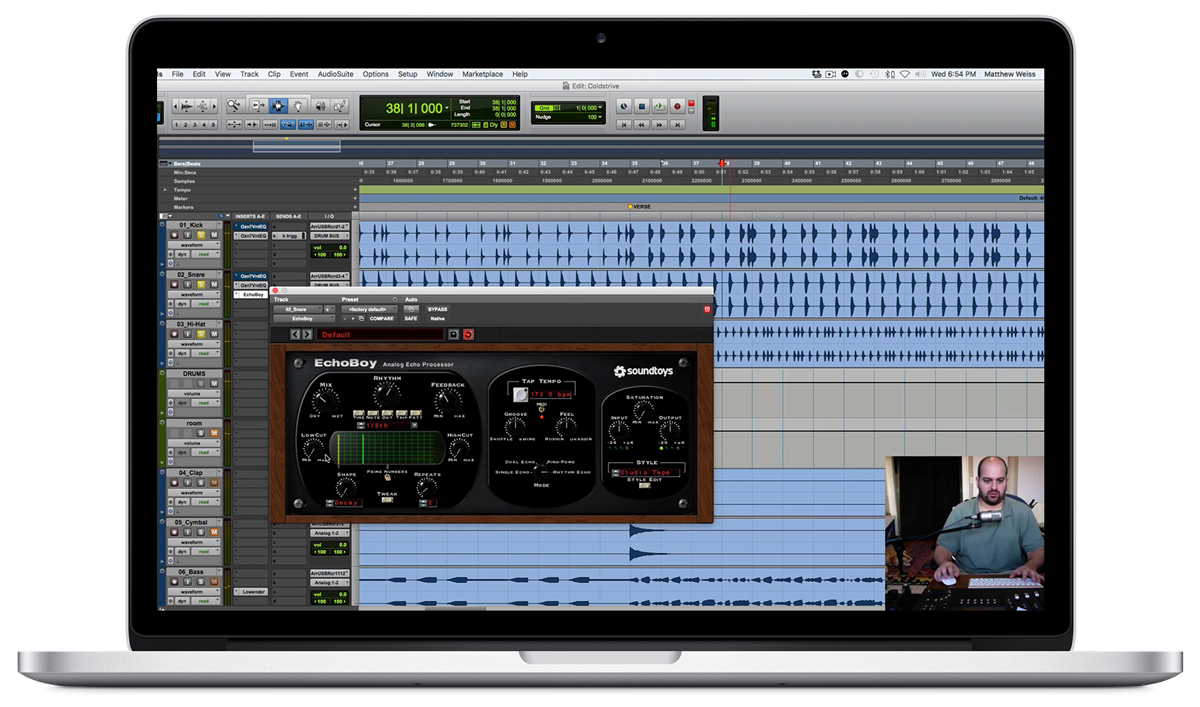Select zoom preset 1 button
Screen dimensions: 1200x707
tap(176, 124)
